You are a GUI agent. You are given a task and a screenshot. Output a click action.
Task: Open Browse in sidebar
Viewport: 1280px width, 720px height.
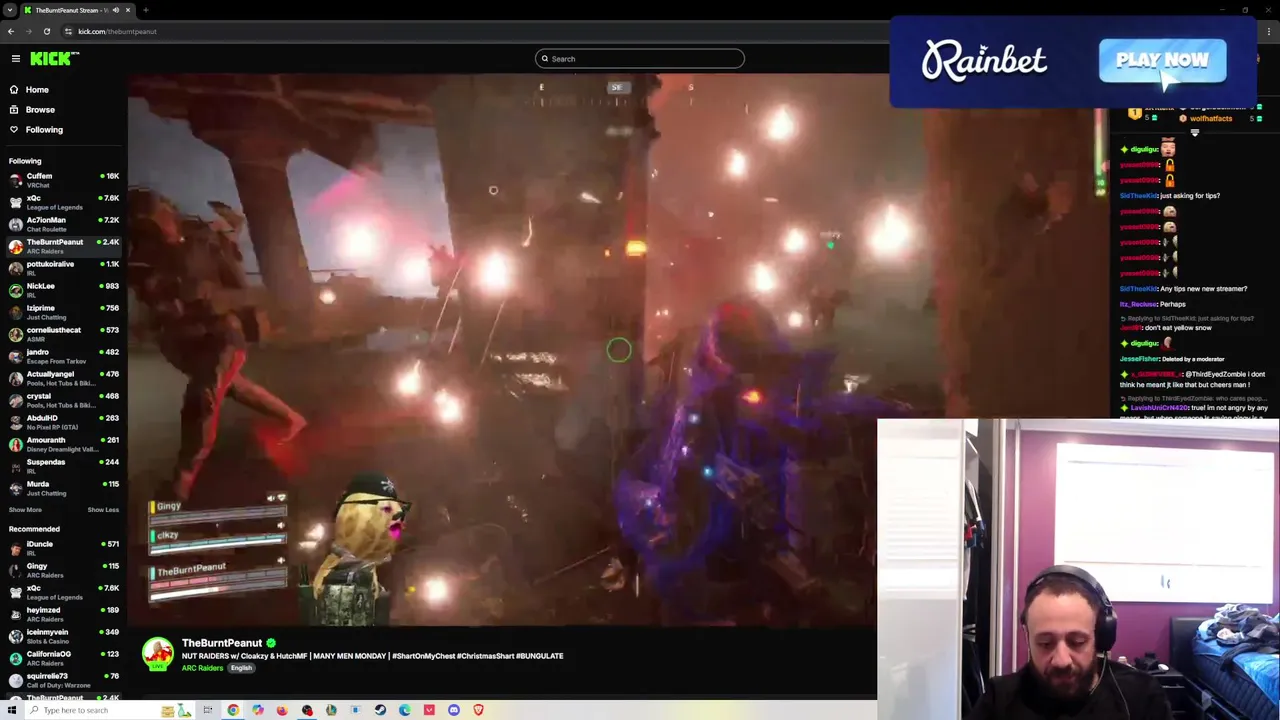click(x=40, y=110)
